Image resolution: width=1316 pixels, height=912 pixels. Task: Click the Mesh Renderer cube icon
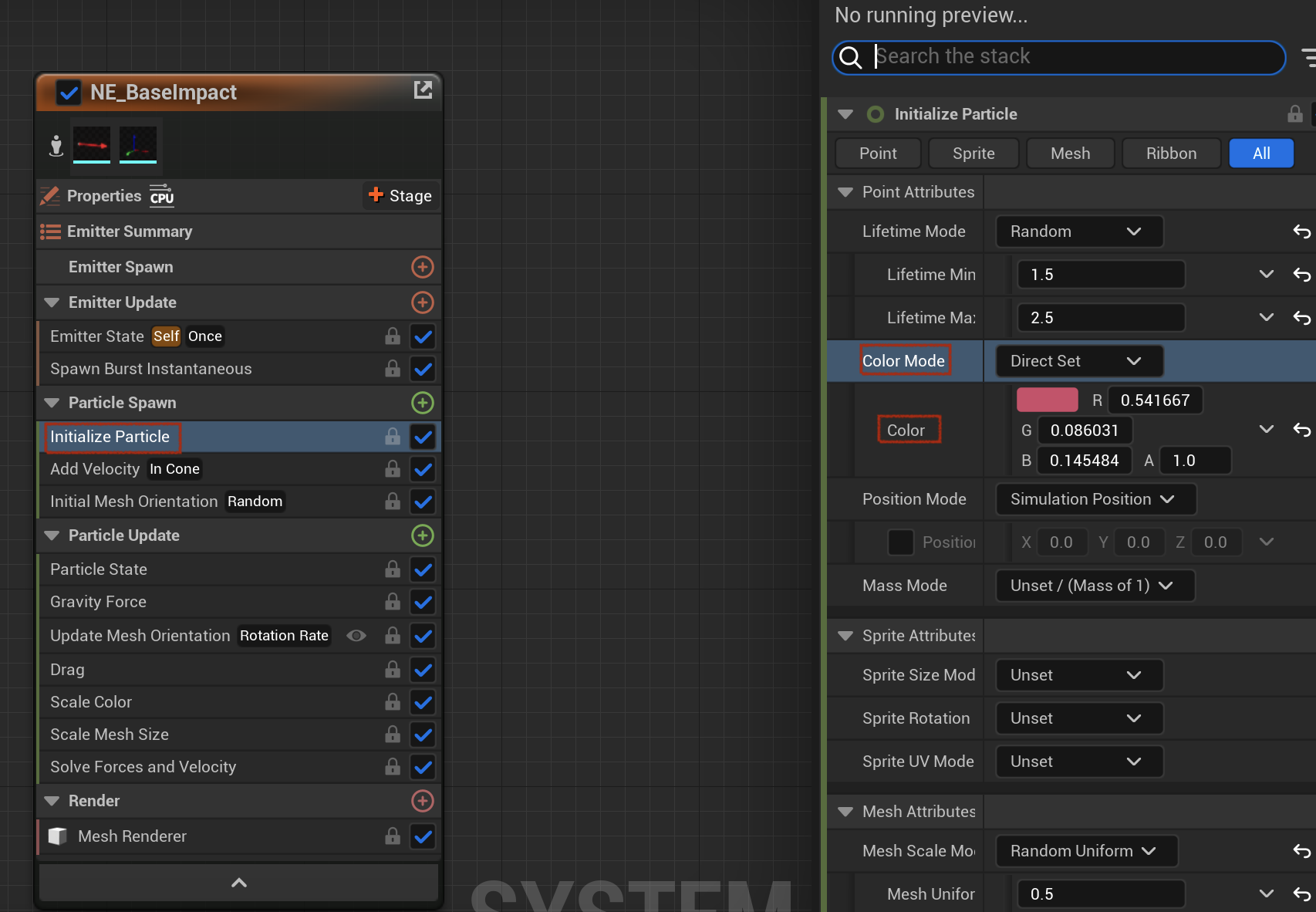coord(58,836)
